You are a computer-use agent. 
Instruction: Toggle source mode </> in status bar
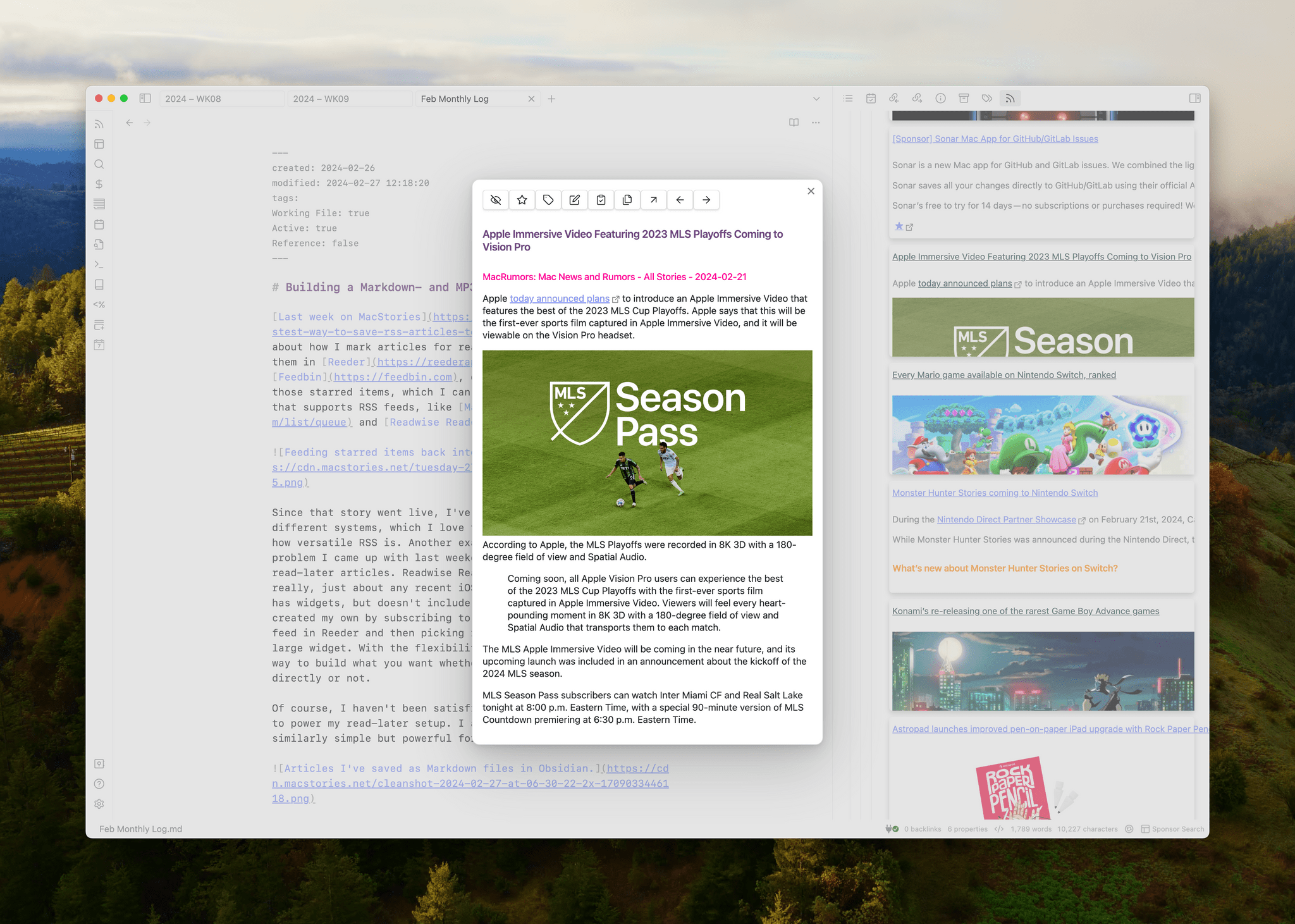[999, 829]
